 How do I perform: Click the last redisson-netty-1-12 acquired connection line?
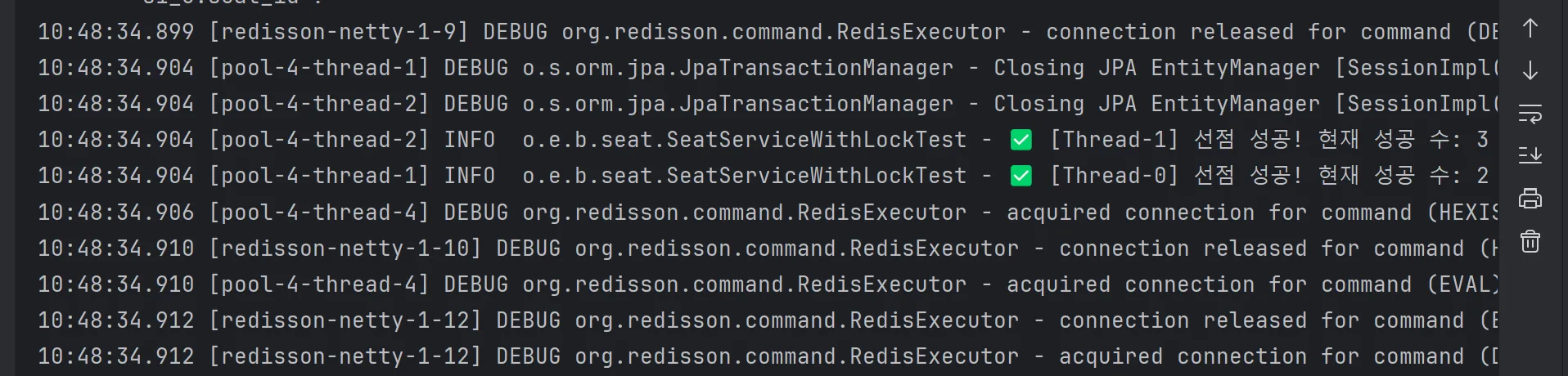768,356
